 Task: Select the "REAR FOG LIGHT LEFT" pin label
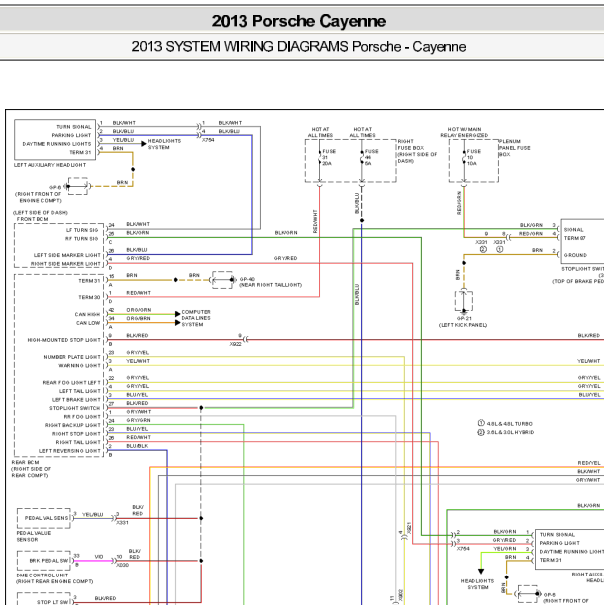coord(71,382)
